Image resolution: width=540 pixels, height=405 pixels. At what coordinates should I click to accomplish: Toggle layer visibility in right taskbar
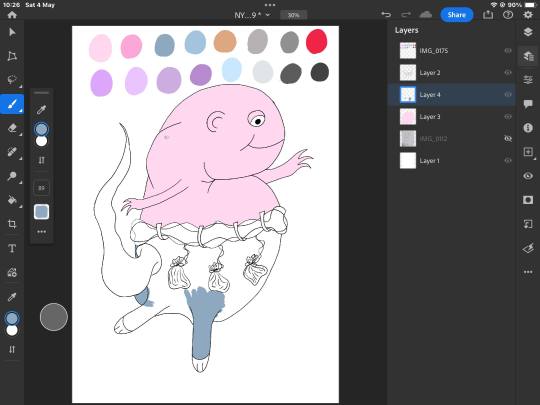point(528,176)
